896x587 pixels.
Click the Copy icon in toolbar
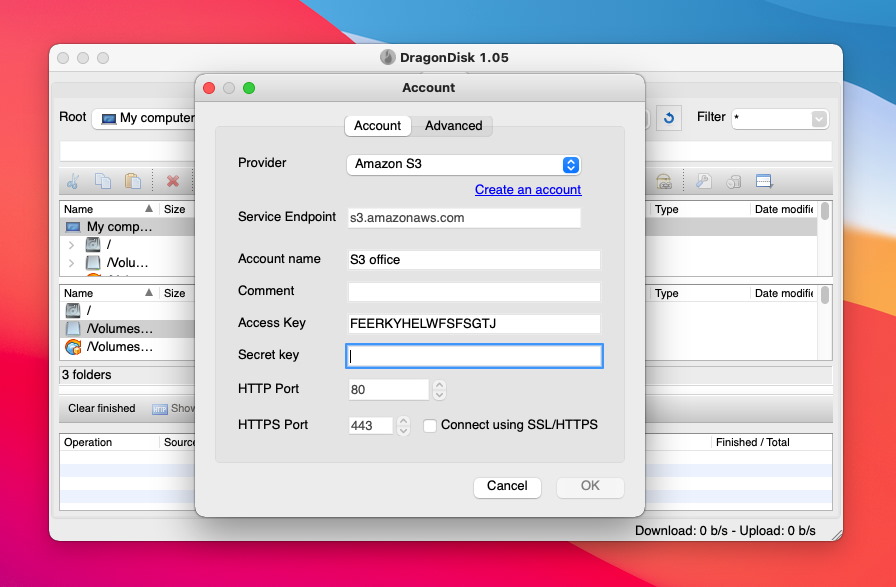pyautogui.click(x=103, y=181)
